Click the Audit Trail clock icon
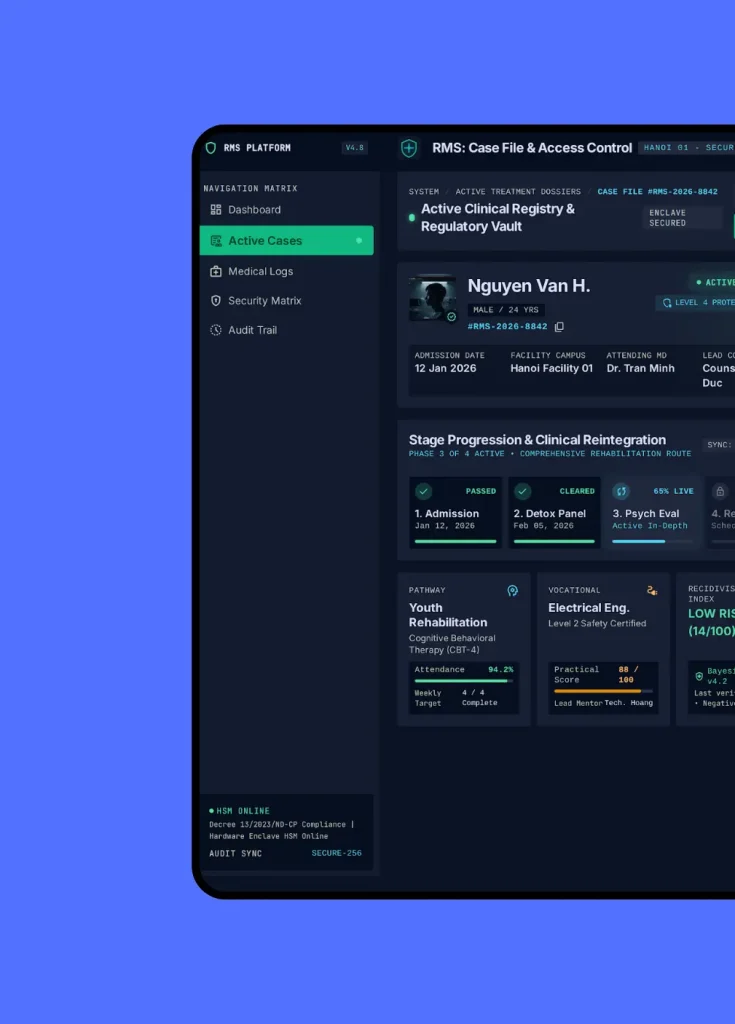 pyautogui.click(x=216, y=330)
